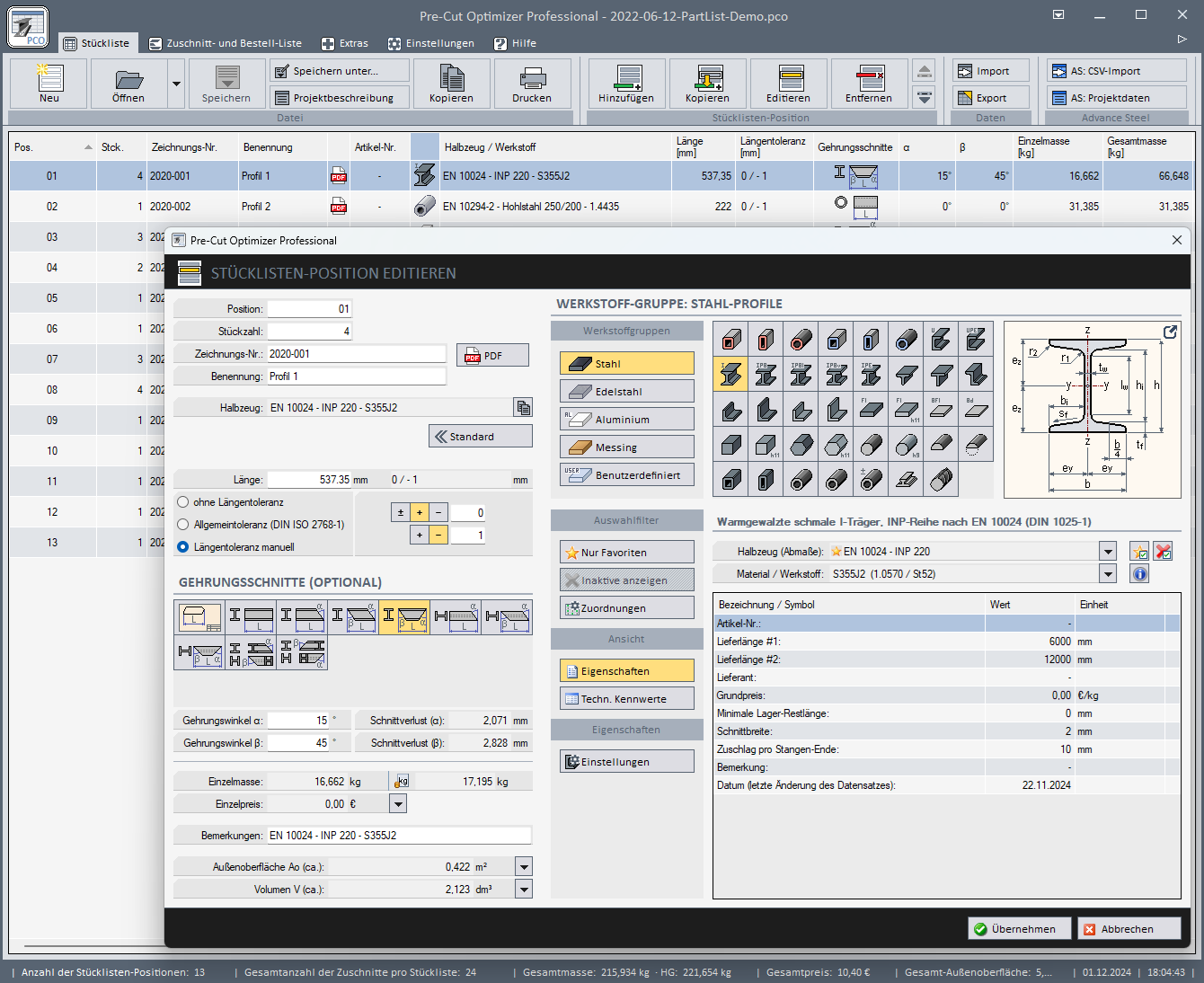
Task: Open material info with the blue i icon
Action: [x=1139, y=574]
